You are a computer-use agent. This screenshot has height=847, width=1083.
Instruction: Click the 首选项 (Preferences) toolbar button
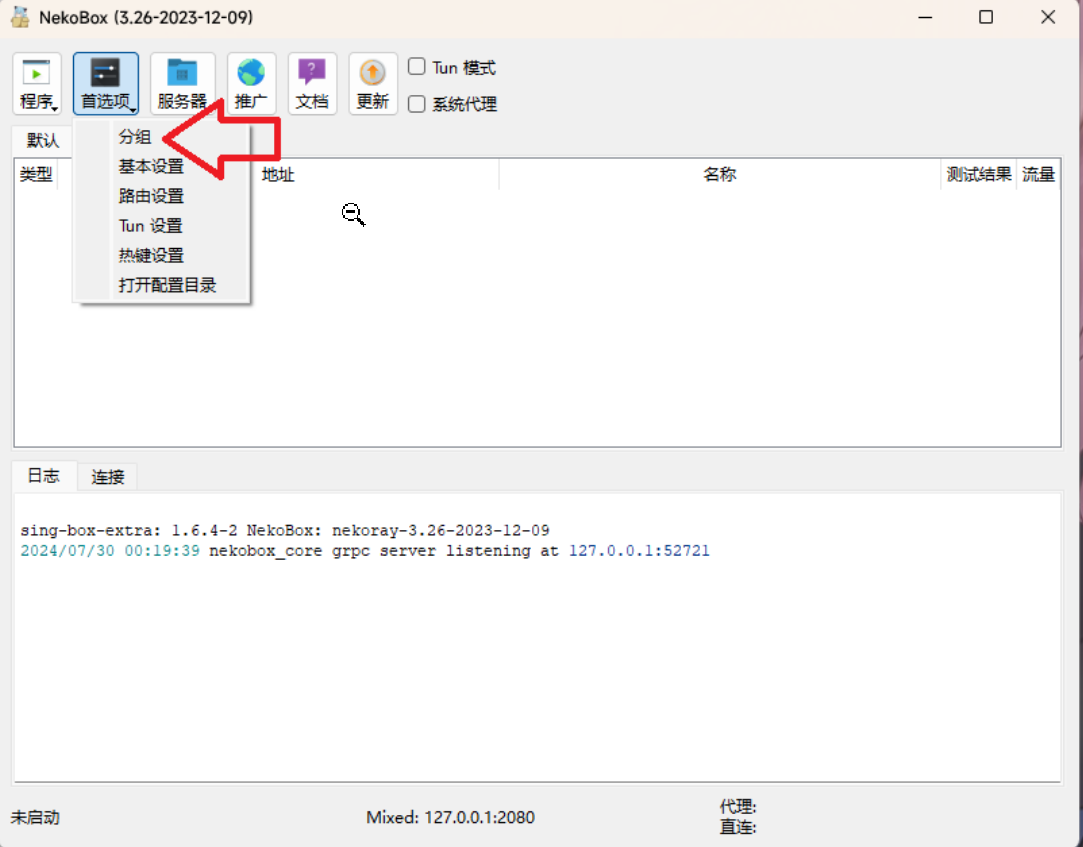point(106,84)
